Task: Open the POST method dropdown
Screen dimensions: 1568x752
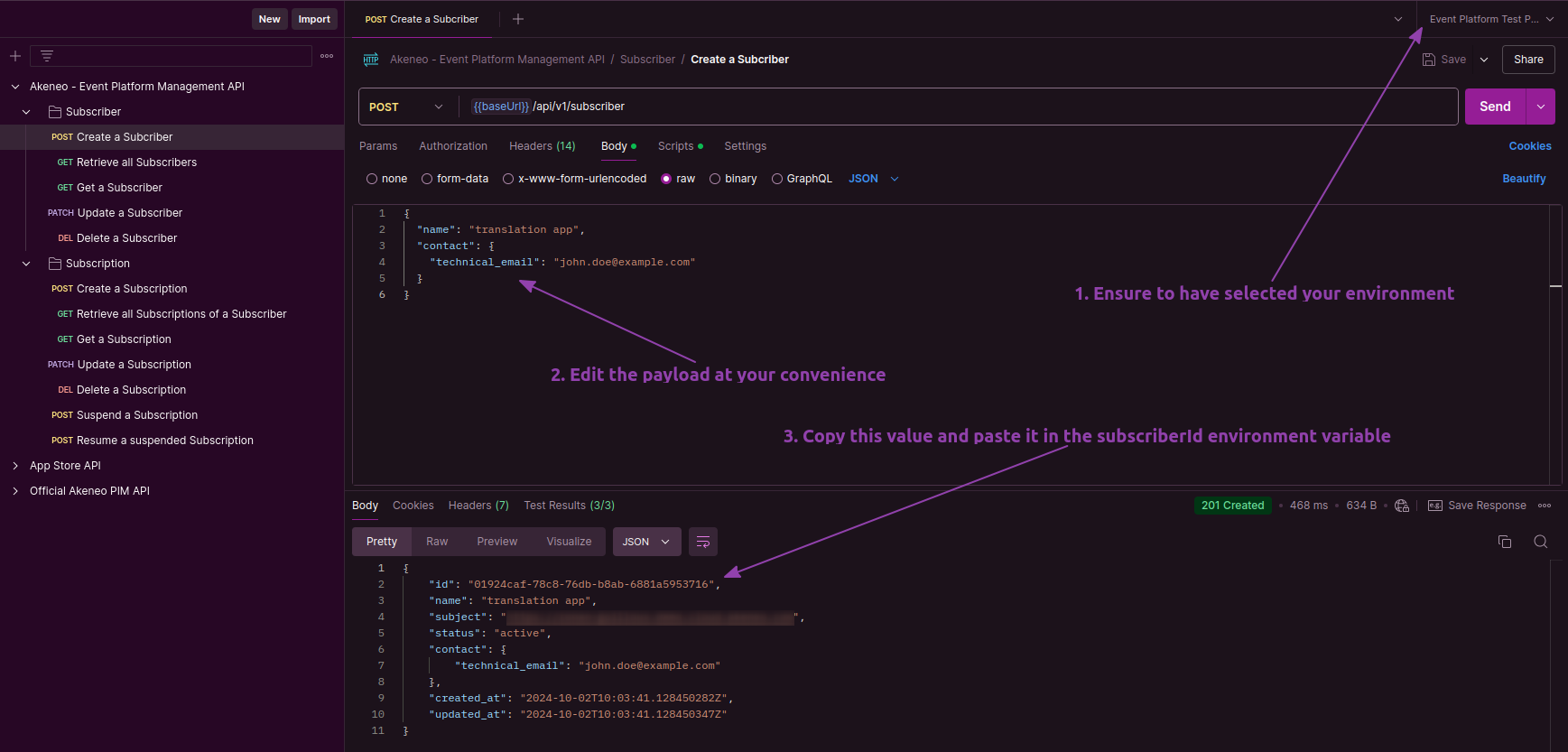Action: [x=407, y=107]
